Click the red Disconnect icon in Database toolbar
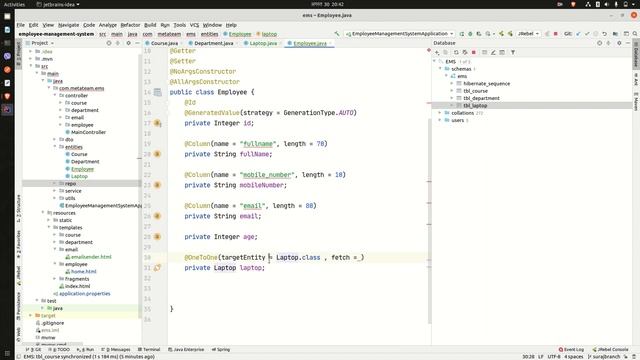Screen dimensions: 640x360 (x=474, y=52)
